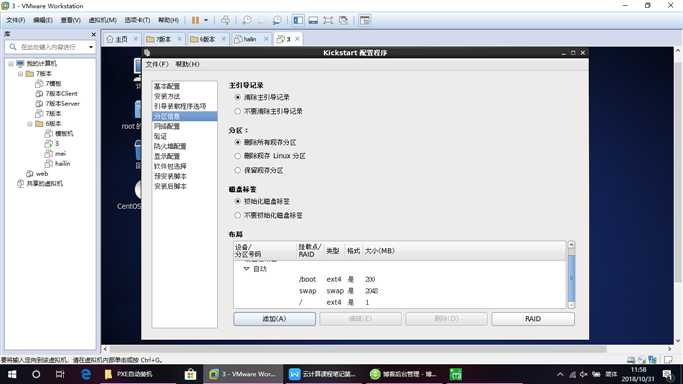Click 添加(A) button
Image resolution: width=683 pixels, height=384 pixels.
pos(274,319)
